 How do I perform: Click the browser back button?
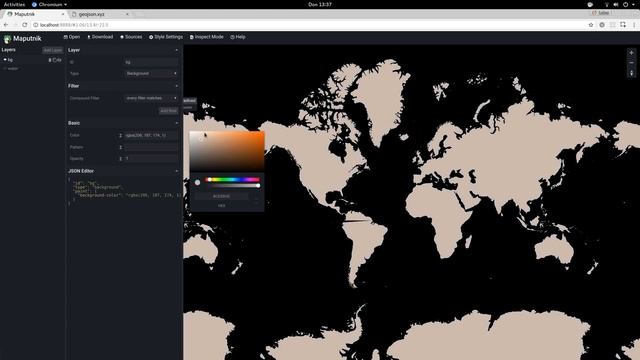click(6, 25)
